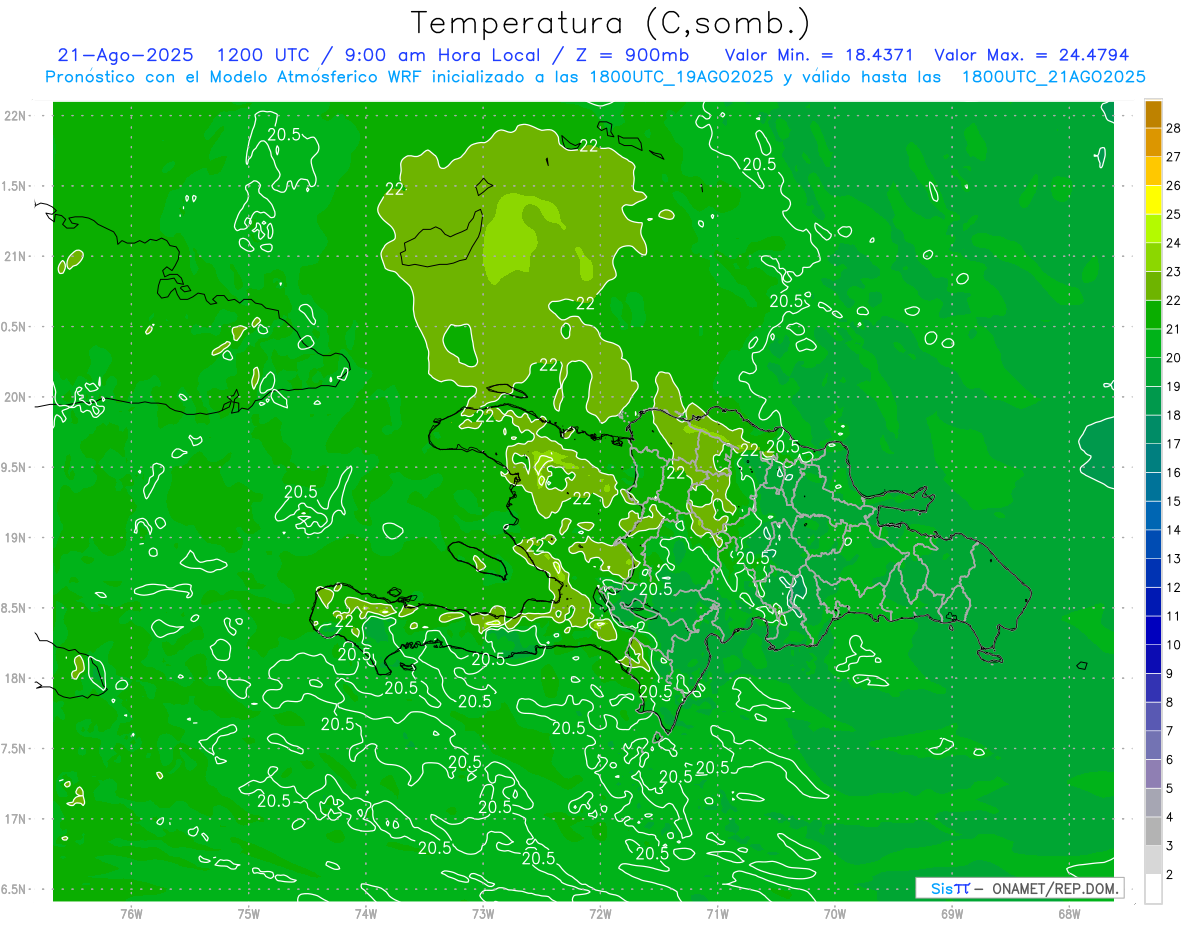Click the color scale label '10'

pos(1173,645)
